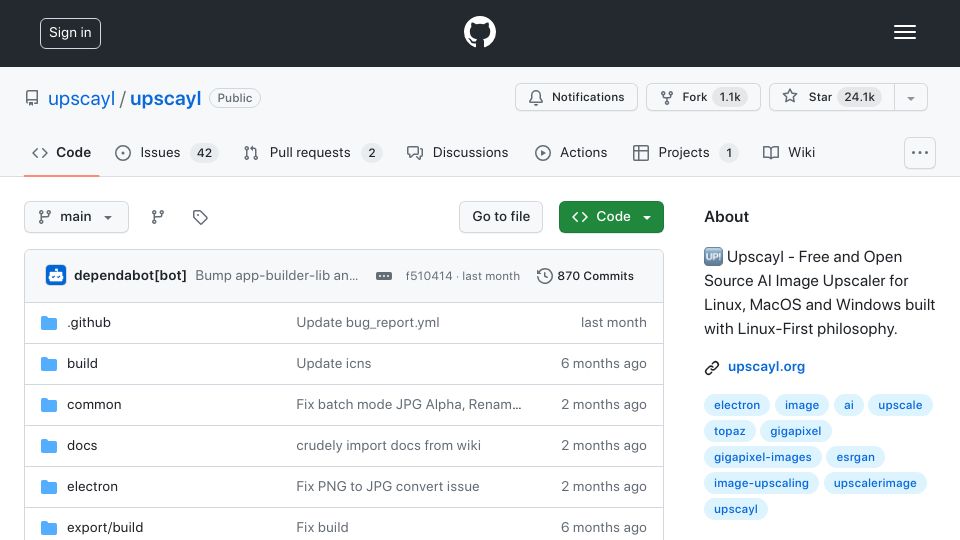Select the image-upscaling topic tag
The image size is (960, 540).
[761, 483]
